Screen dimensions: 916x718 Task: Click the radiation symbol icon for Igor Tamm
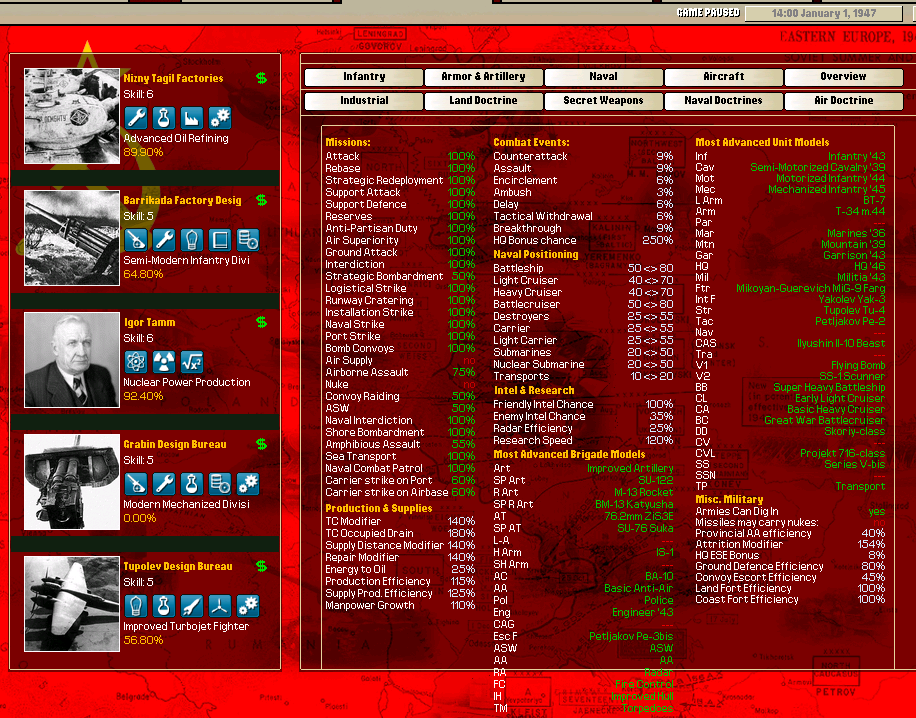tap(164, 362)
